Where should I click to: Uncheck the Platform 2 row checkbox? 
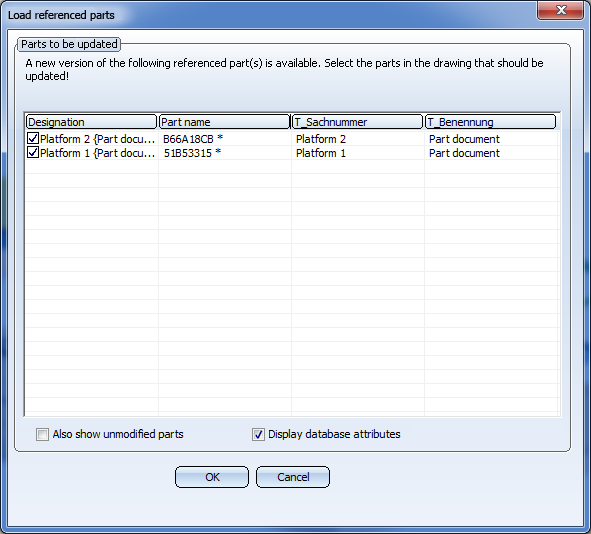(x=33, y=138)
